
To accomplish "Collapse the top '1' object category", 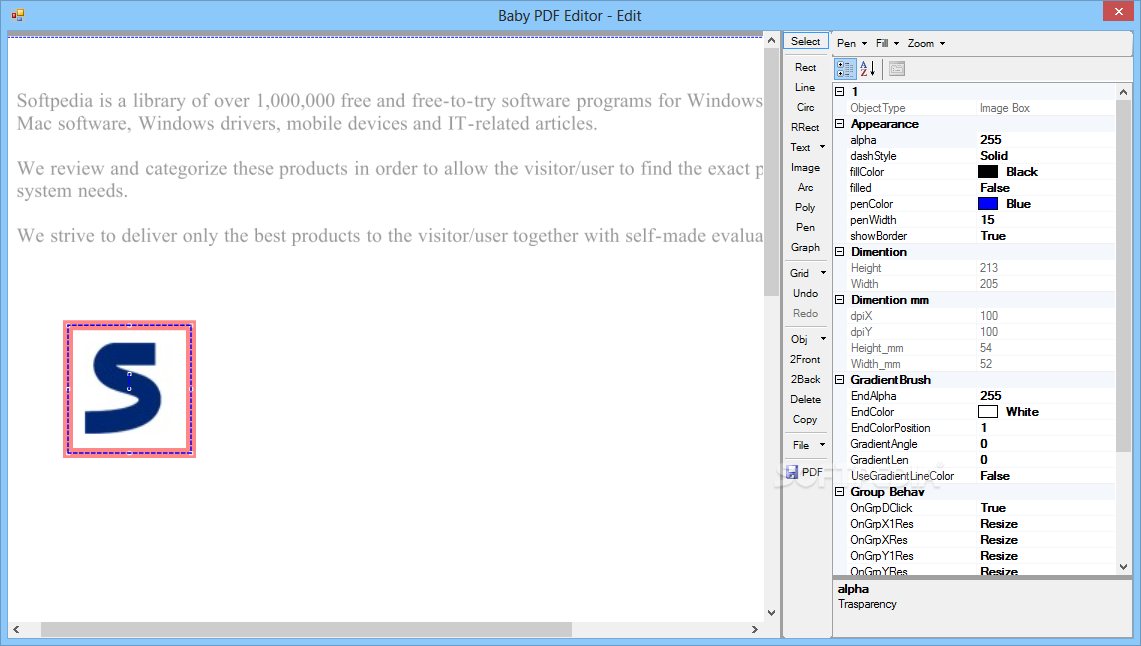I will (x=839, y=92).
